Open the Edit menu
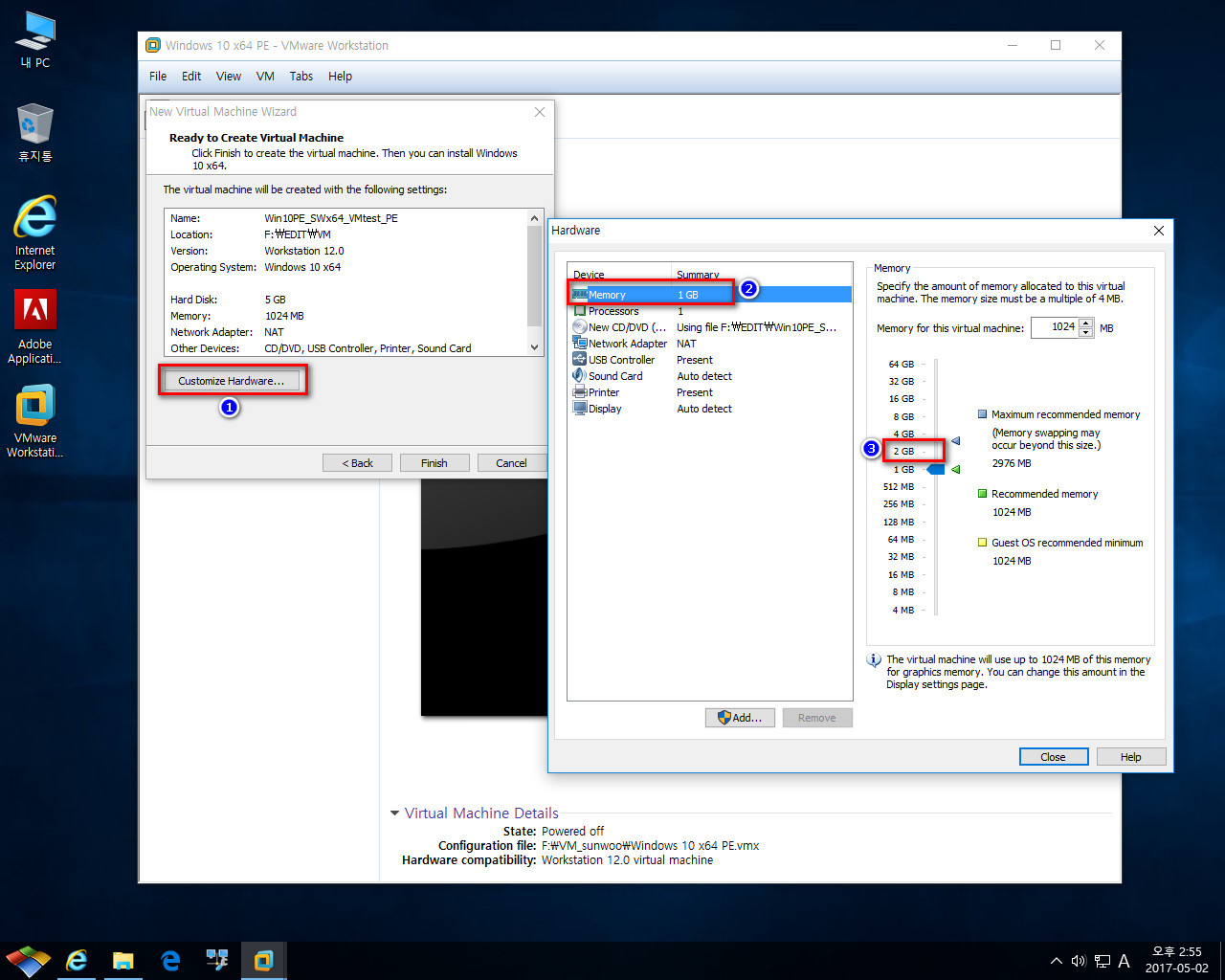 191,77
